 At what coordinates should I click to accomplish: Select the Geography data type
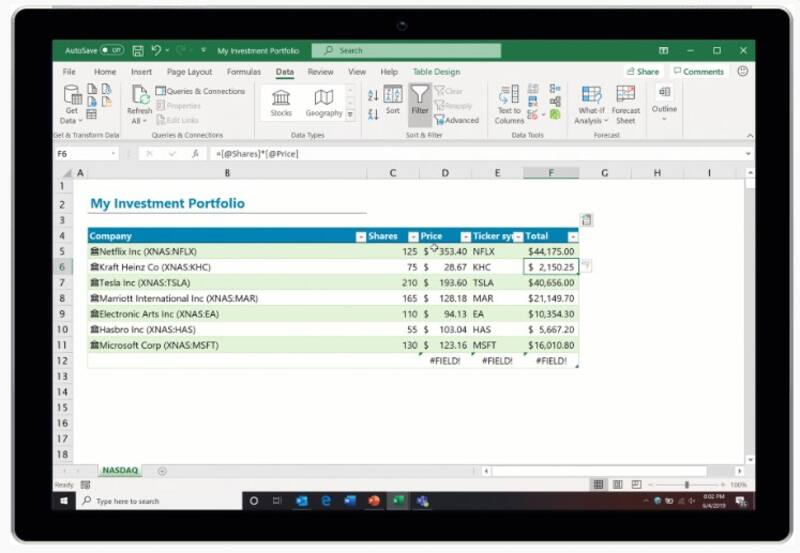(323, 99)
